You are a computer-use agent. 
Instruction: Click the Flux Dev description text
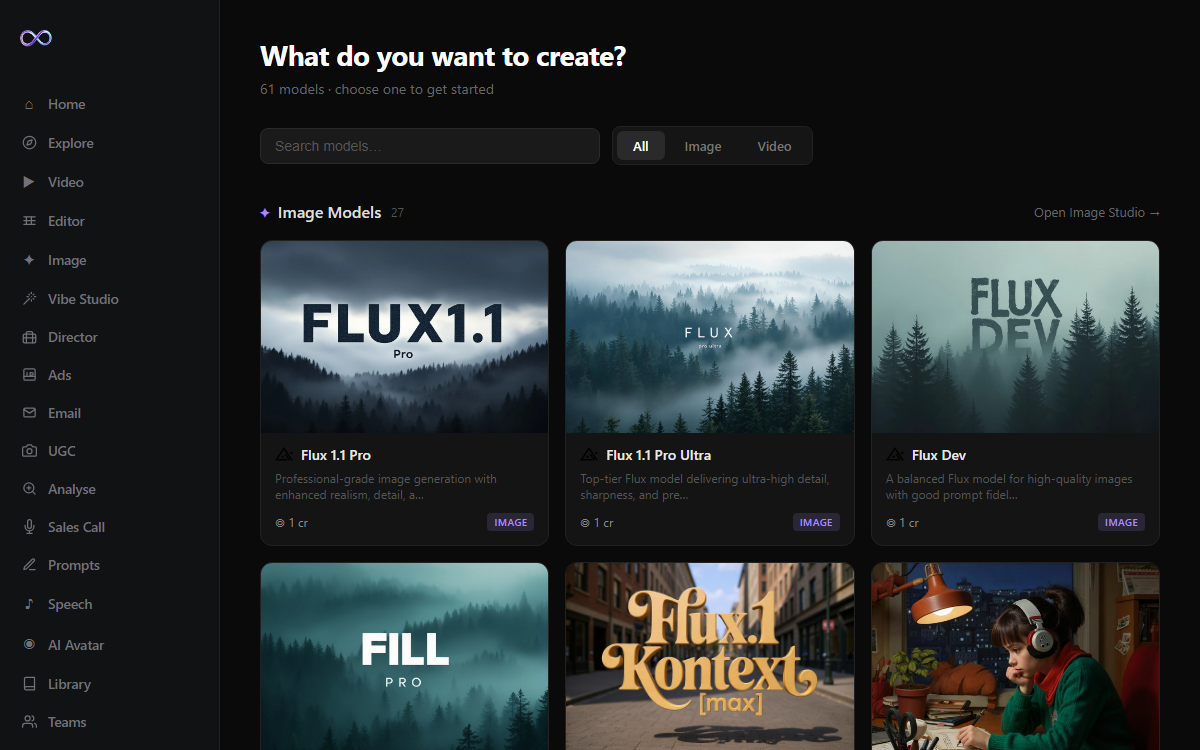[x=1009, y=487]
